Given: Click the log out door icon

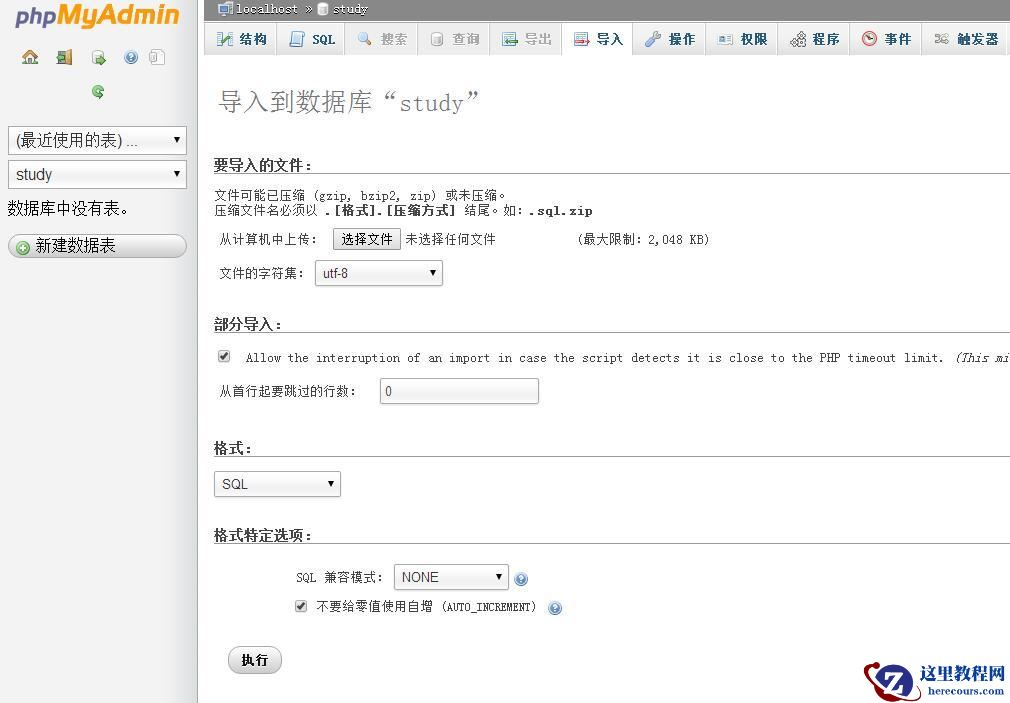Looking at the screenshot, I should click(x=64, y=57).
